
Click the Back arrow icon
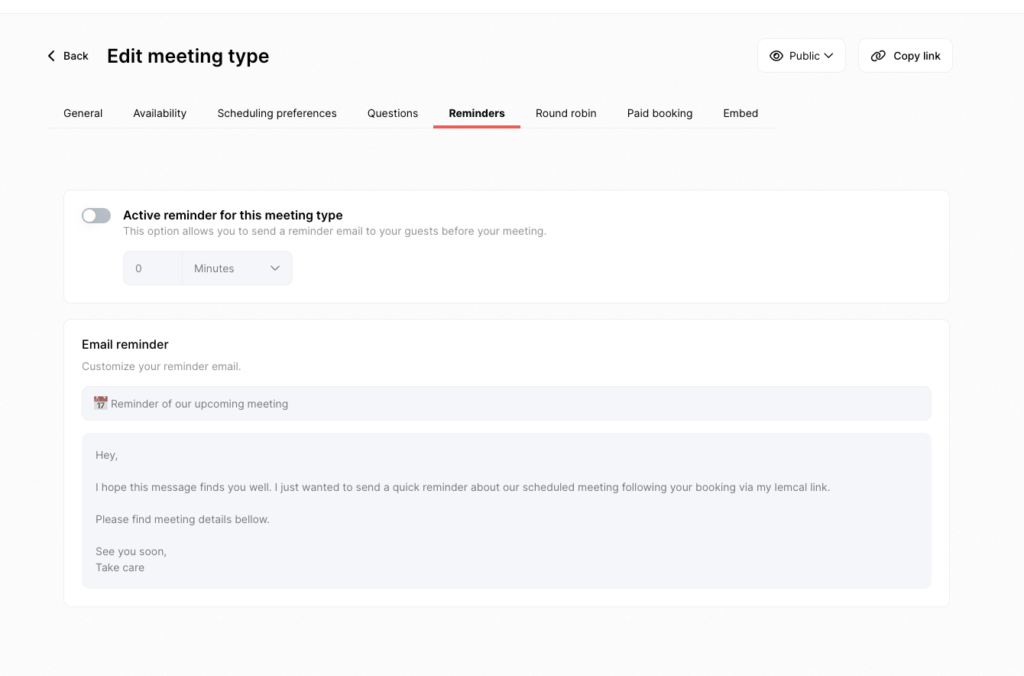(x=51, y=56)
